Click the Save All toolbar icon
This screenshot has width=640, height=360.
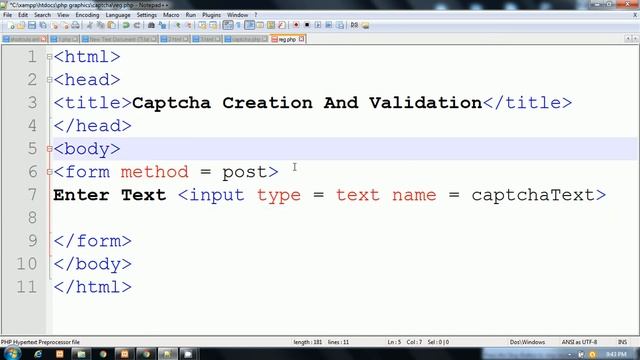click(x=42, y=25)
